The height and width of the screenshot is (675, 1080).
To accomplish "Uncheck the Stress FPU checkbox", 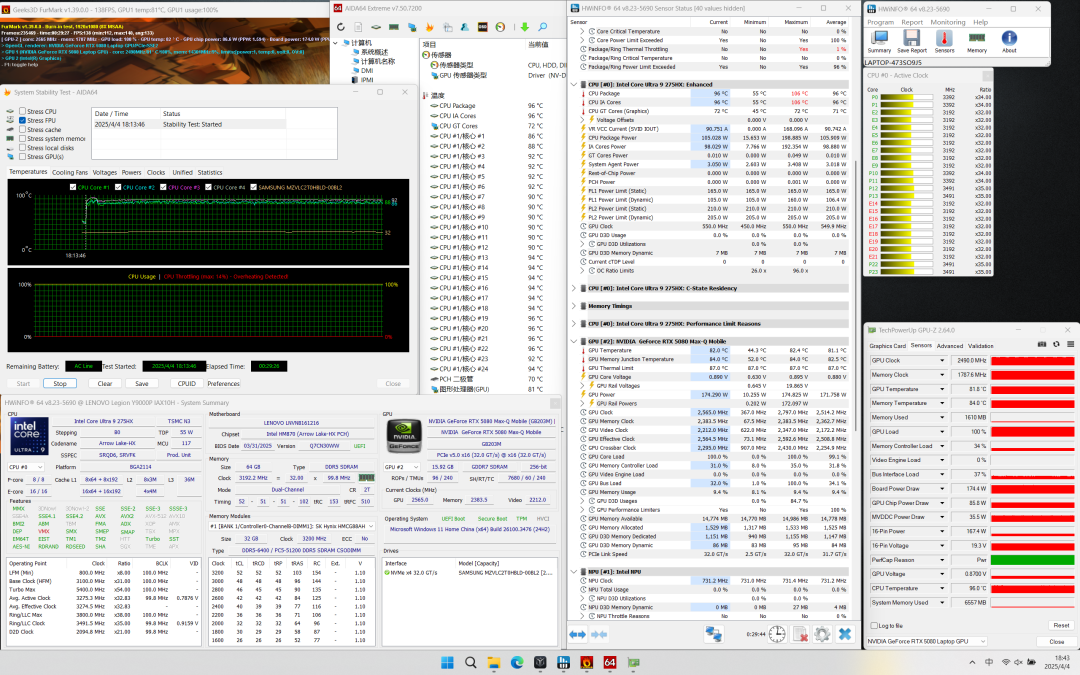I will pos(23,120).
